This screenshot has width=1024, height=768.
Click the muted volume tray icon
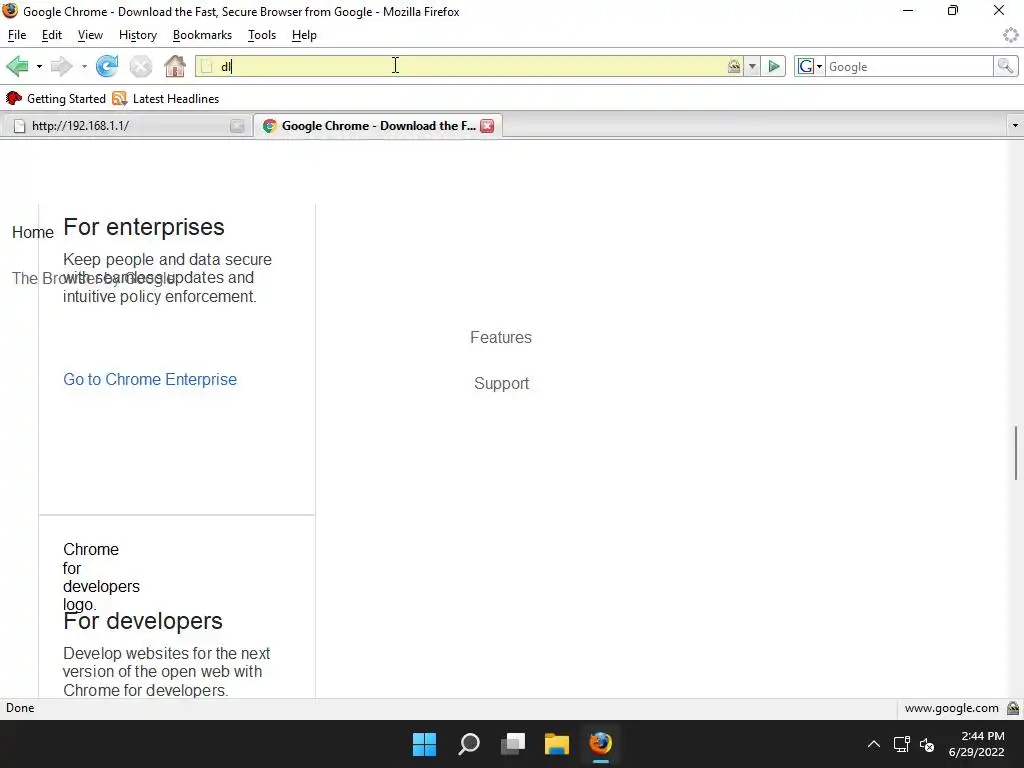927,744
